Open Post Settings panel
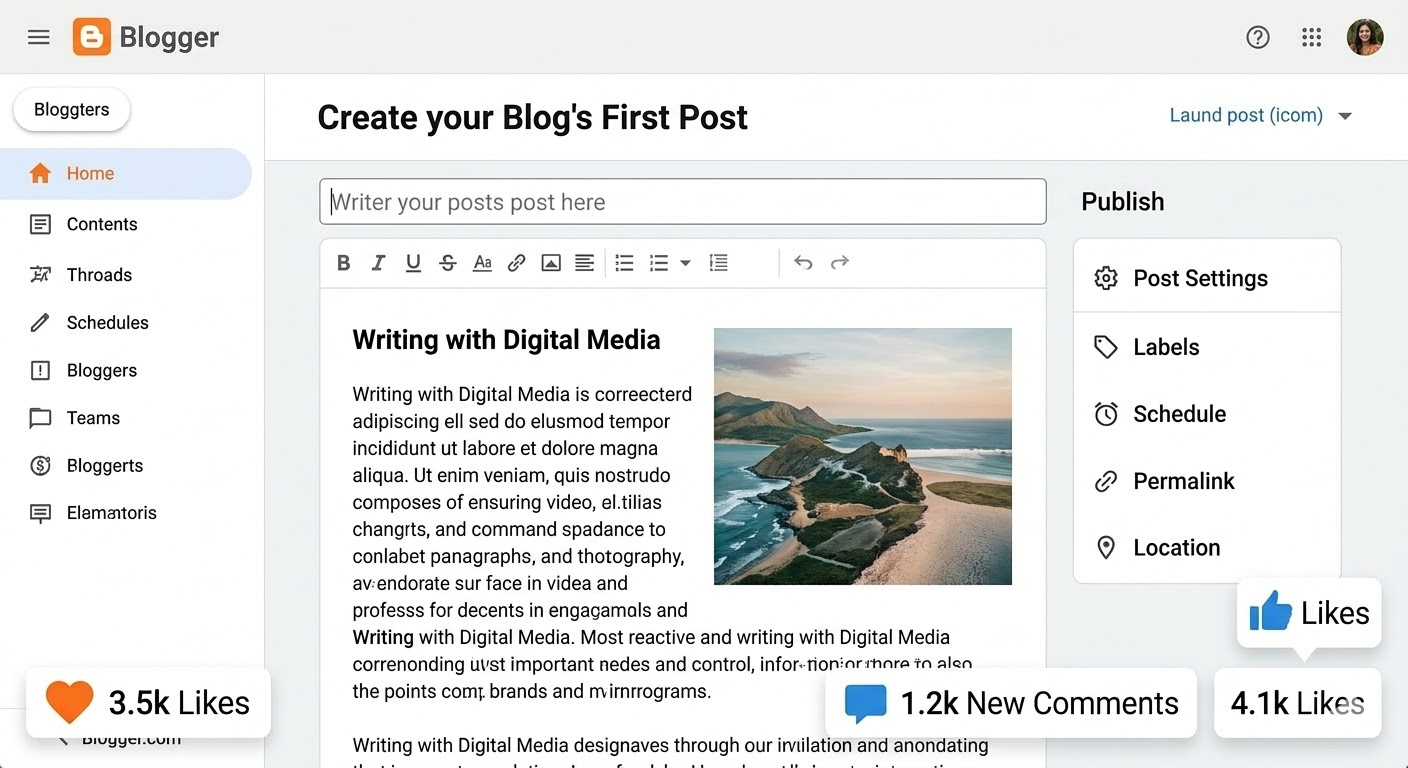Screen dimensions: 1408x768 tap(1206, 278)
